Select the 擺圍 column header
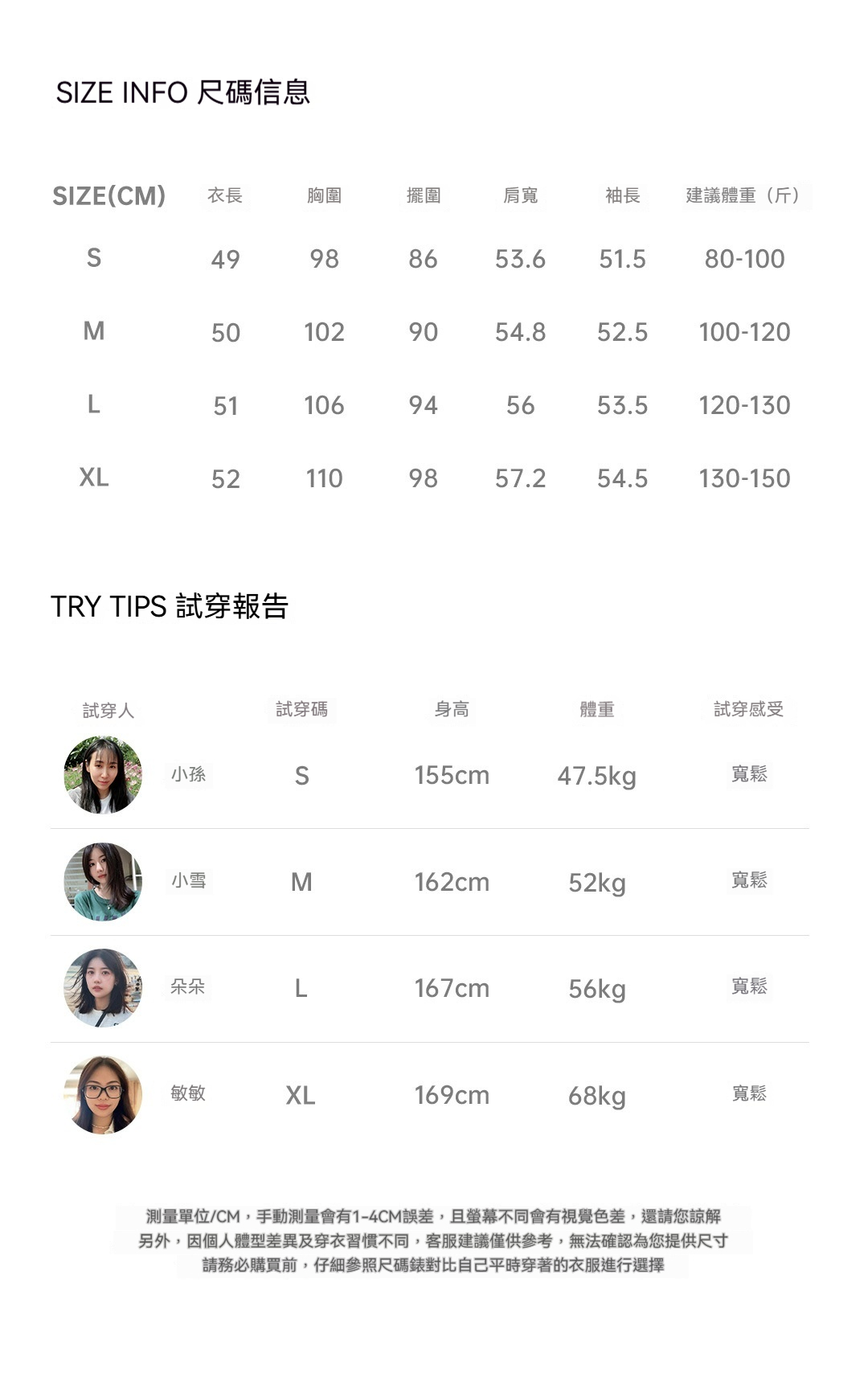Screen dimensions: 868x1378 tap(424, 195)
